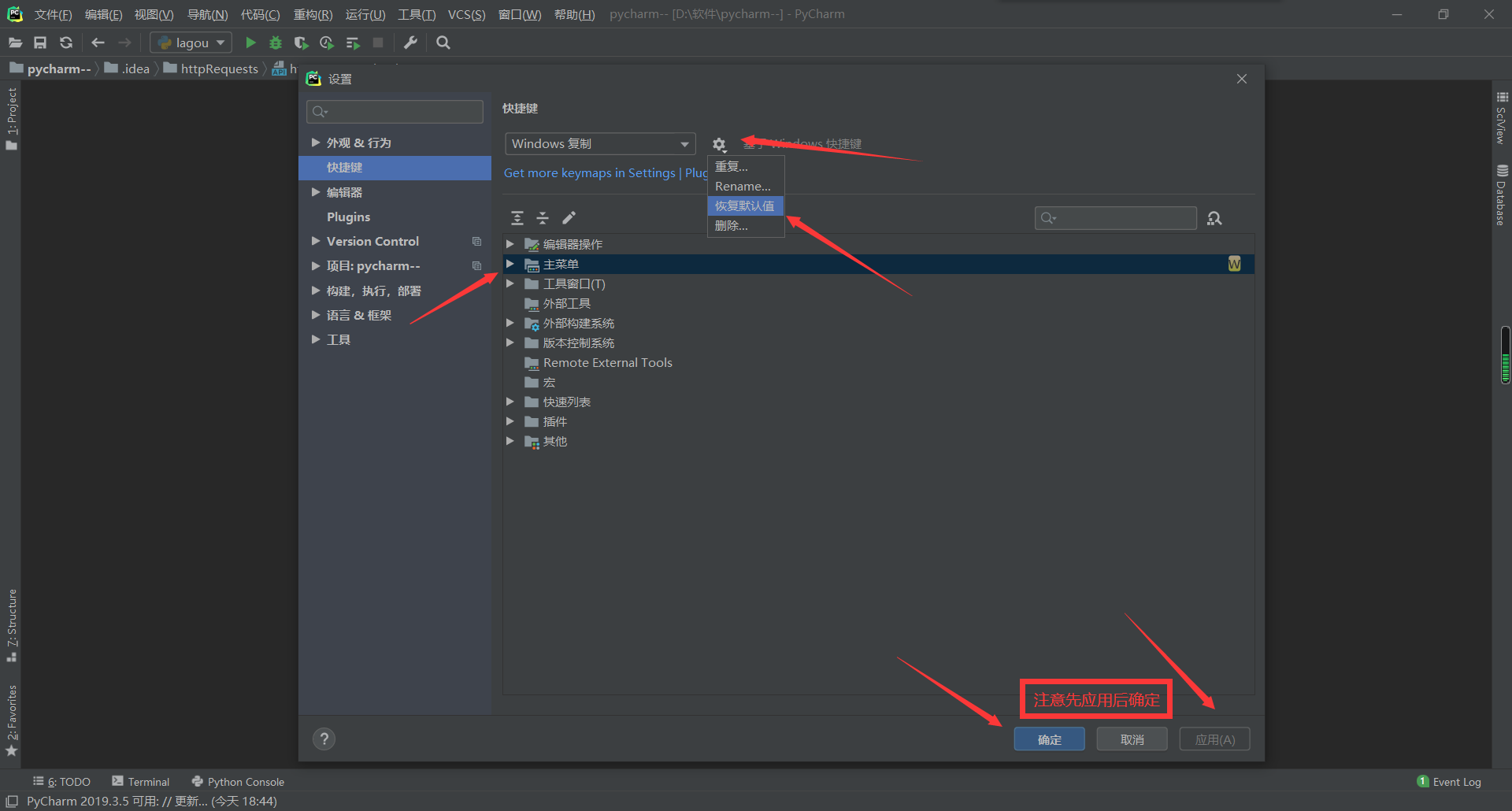Select 宏 keymap row
Viewport: 1512px width, 811px height.
878,382
